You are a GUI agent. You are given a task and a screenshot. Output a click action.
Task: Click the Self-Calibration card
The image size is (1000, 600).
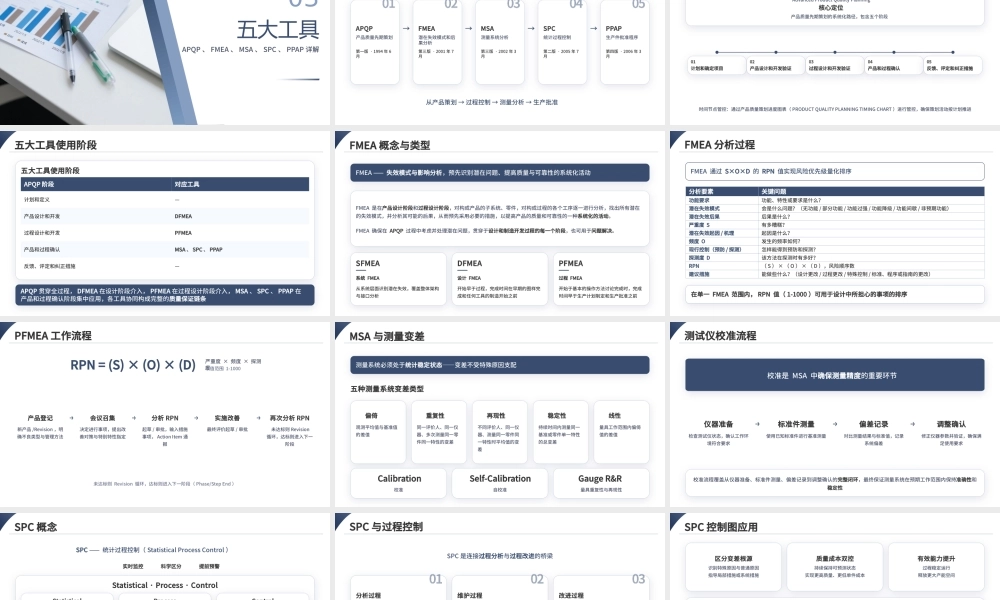500,483
